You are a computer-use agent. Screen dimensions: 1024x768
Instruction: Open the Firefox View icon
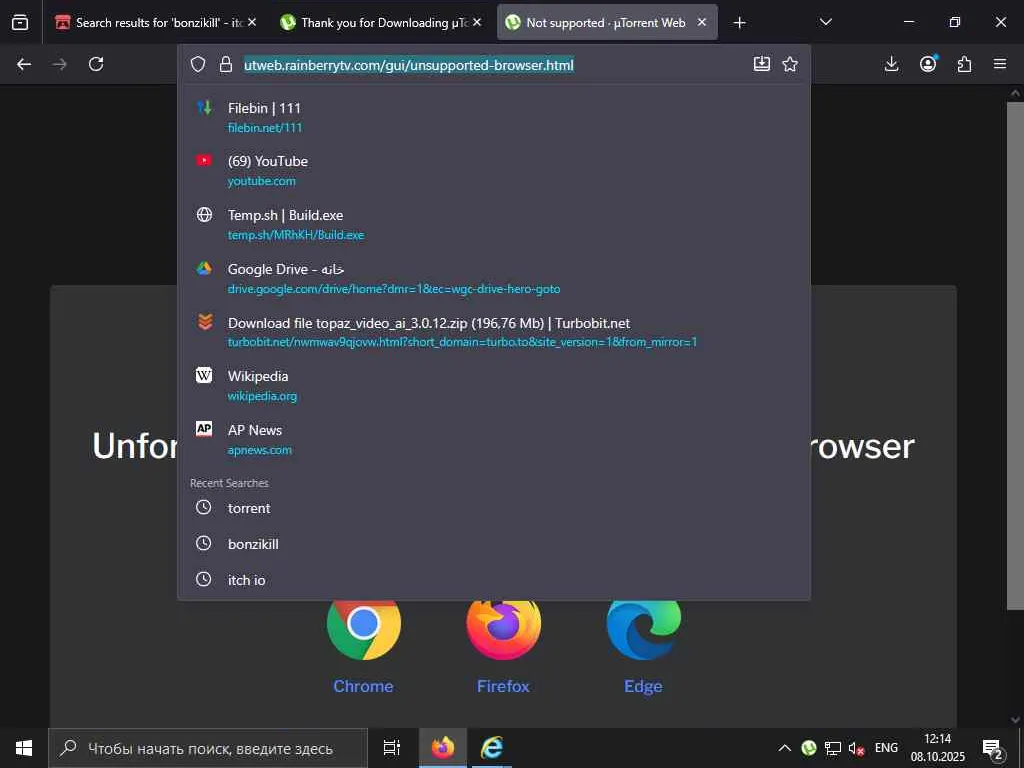[20, 22]
